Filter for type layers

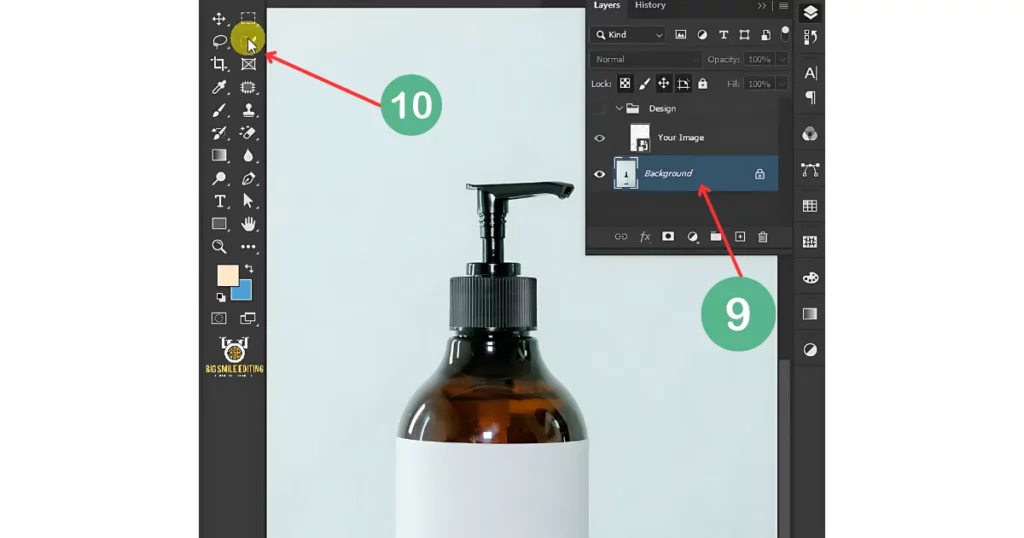point(724,35)
